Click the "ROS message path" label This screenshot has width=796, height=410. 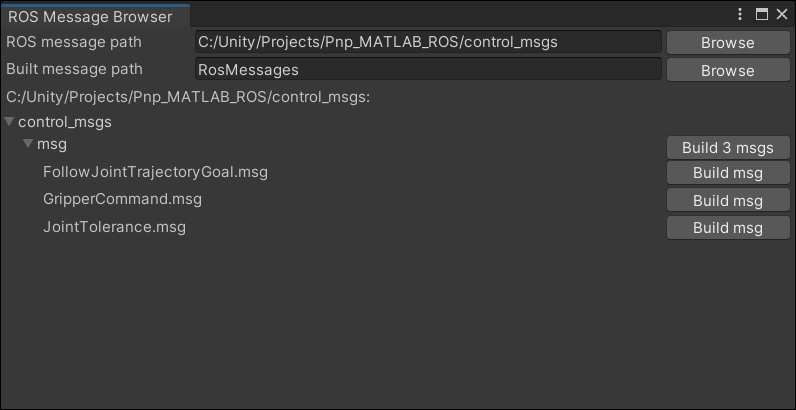point(74,42)
